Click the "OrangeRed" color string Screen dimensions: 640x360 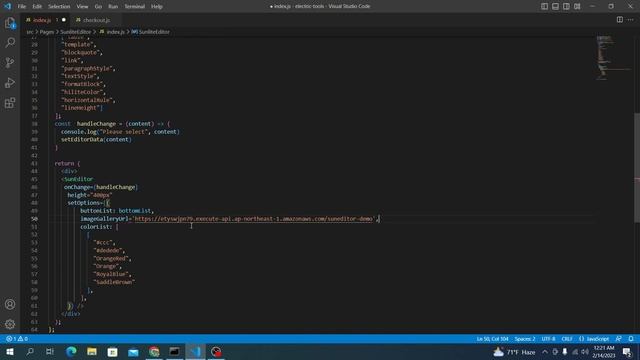[112, 258]
